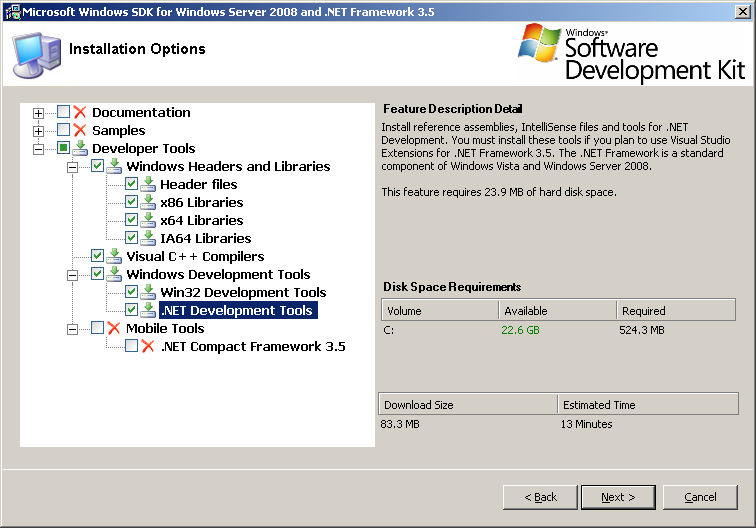Click install icon beside Header files
Screen dimensions: 756x528
148,184
